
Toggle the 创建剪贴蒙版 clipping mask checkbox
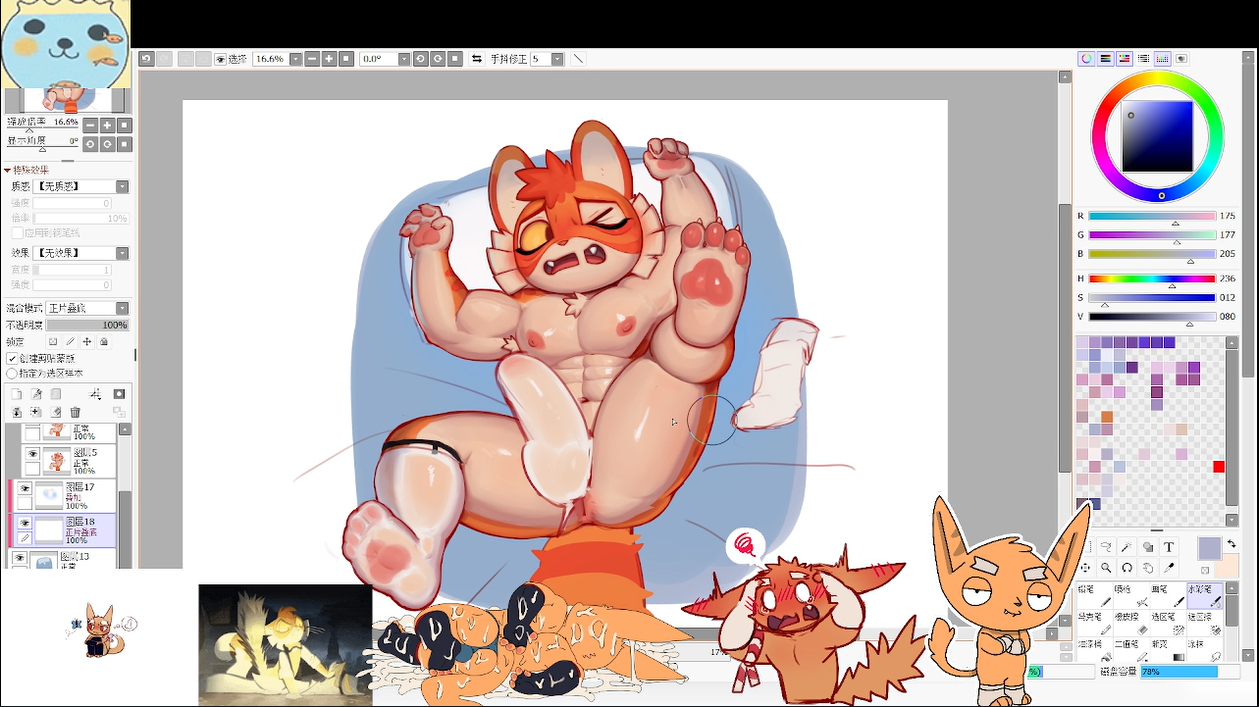tap(13, 358)
